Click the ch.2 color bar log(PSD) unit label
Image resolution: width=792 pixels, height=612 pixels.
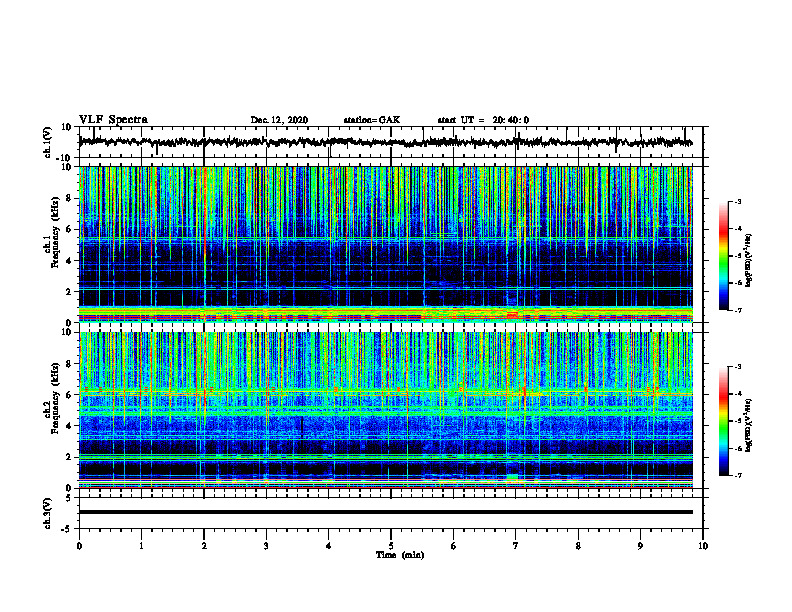click(749, 425)
